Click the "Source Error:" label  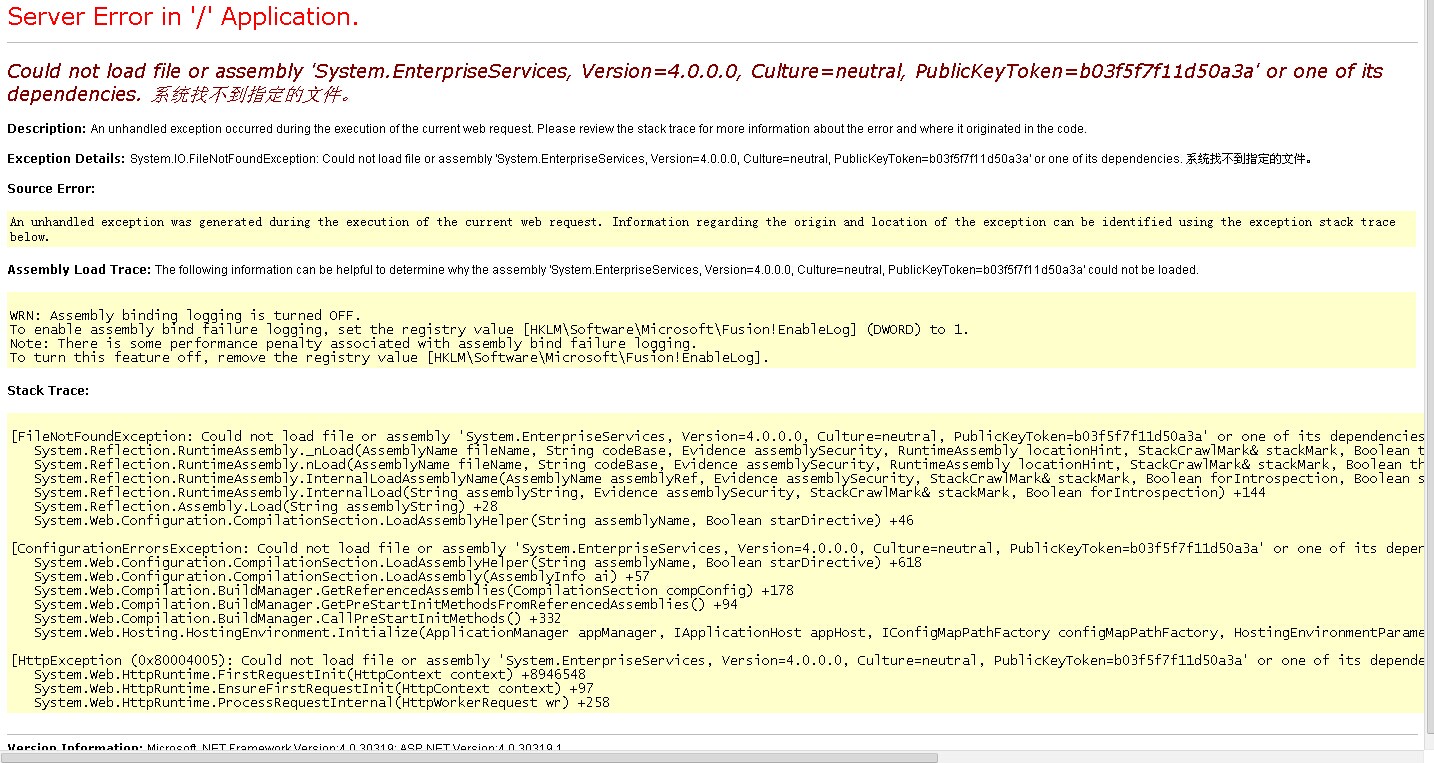tap(51, 189)
